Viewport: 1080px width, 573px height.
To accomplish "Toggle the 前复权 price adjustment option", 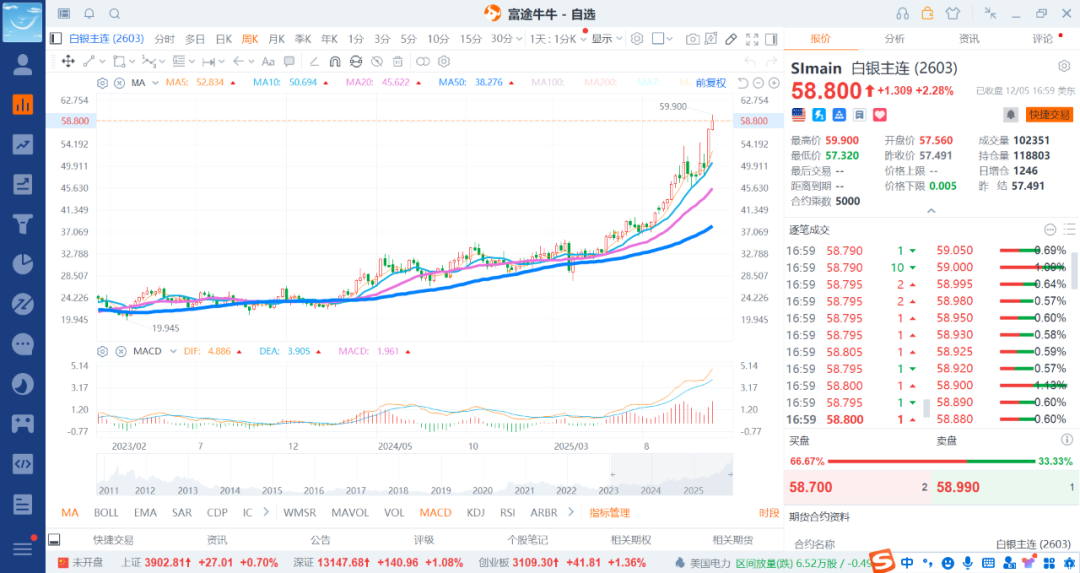I will point(711,82).
